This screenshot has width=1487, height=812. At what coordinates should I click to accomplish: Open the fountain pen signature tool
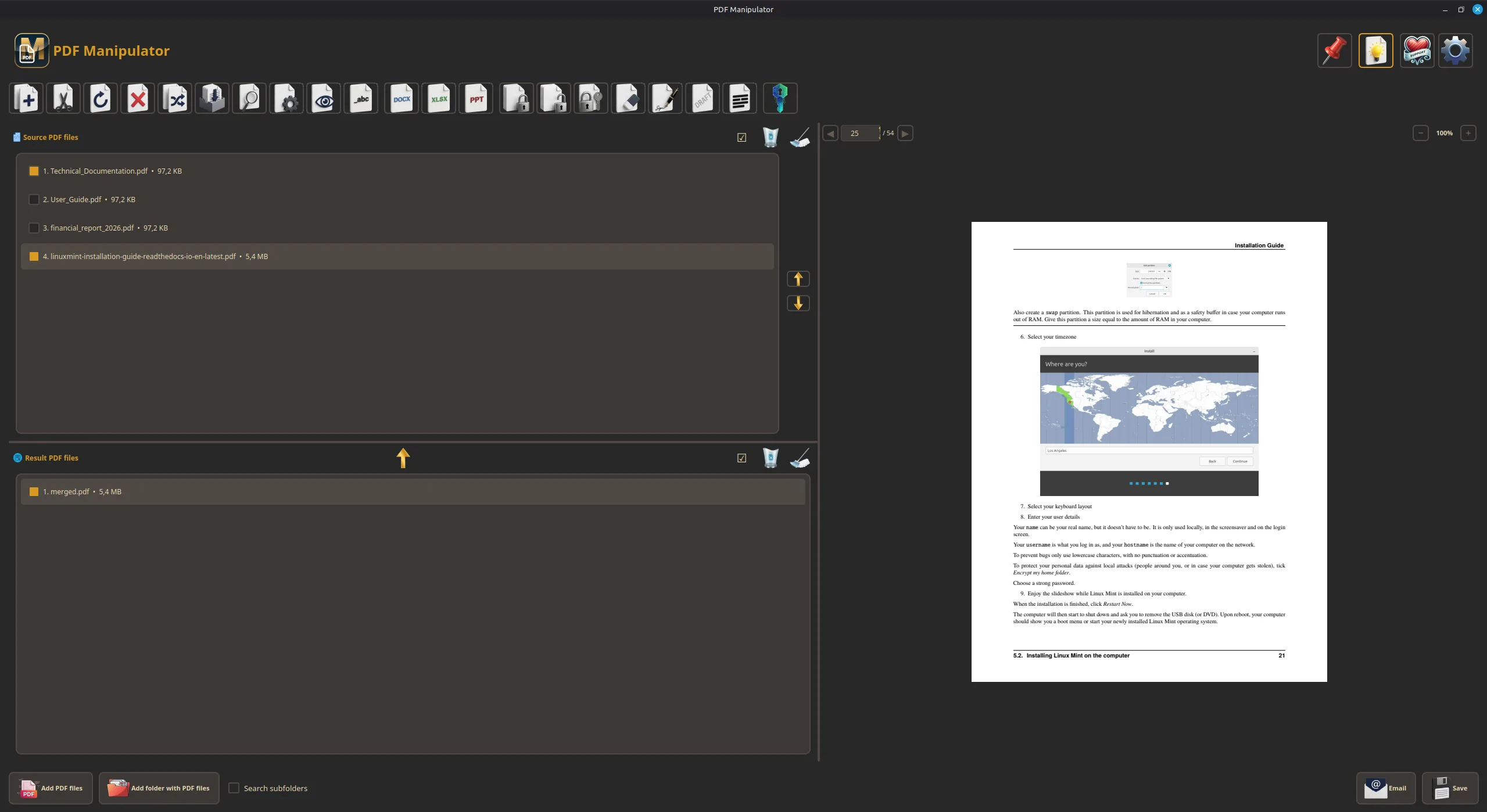[x=665, y=98]
